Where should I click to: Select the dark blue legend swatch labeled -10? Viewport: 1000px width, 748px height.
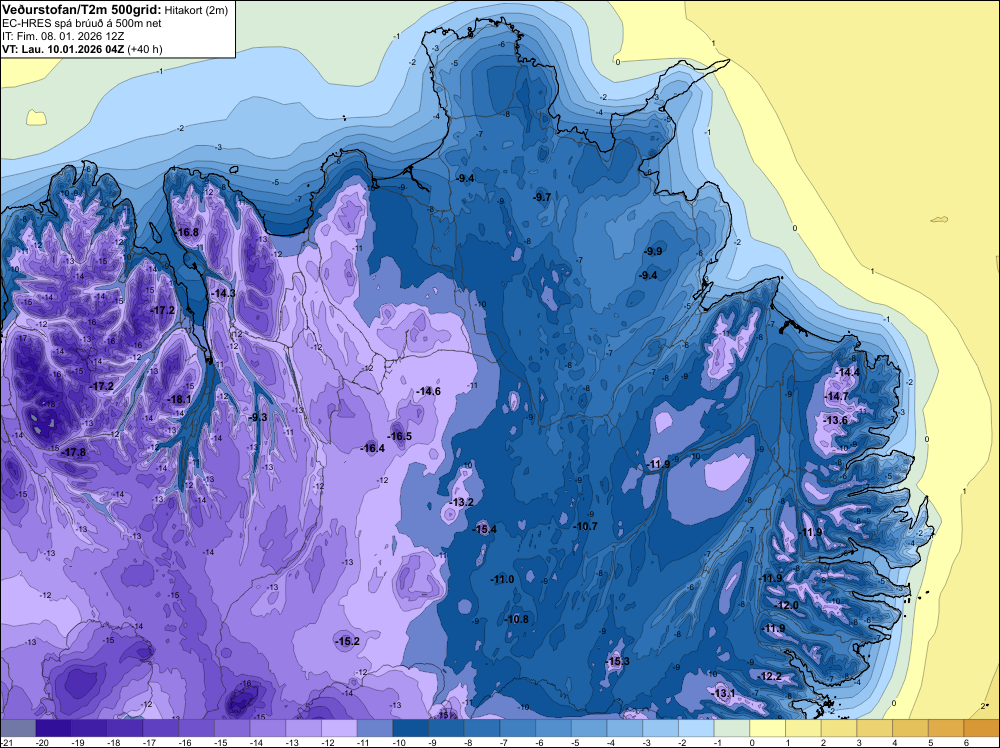point(411,728)
